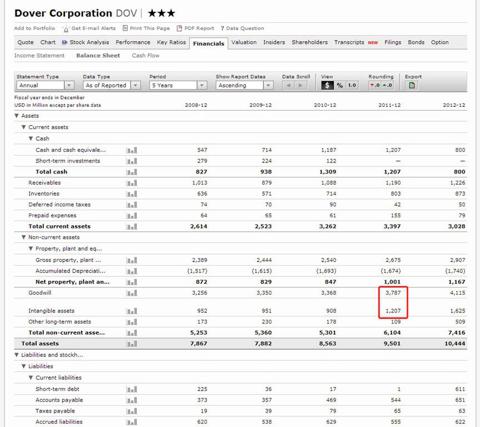Open the Insiders tab
Screen dimensions: 480x427
tap(274, 42)
